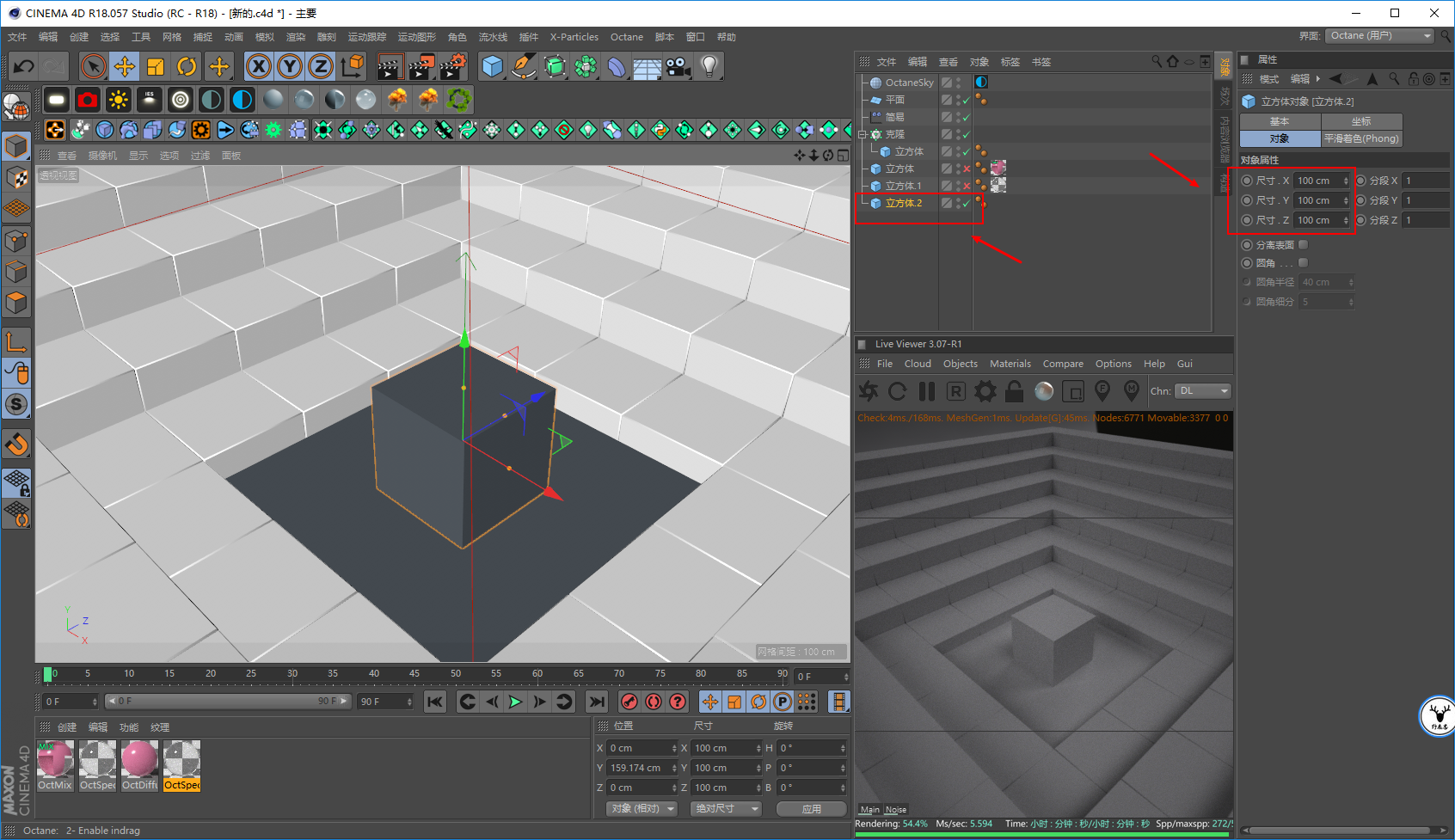Screen dimensions: 1455x840
Task: Select the 立方体.1 object in tree
Action: [903, 187]
